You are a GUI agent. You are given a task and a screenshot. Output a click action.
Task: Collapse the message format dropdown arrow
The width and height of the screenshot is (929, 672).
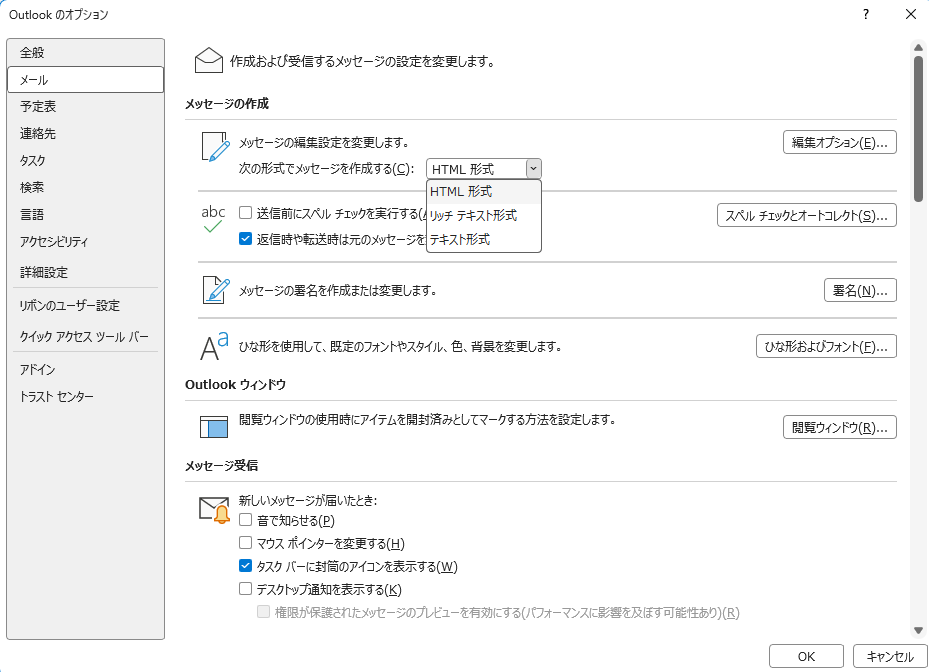[533, 169]
